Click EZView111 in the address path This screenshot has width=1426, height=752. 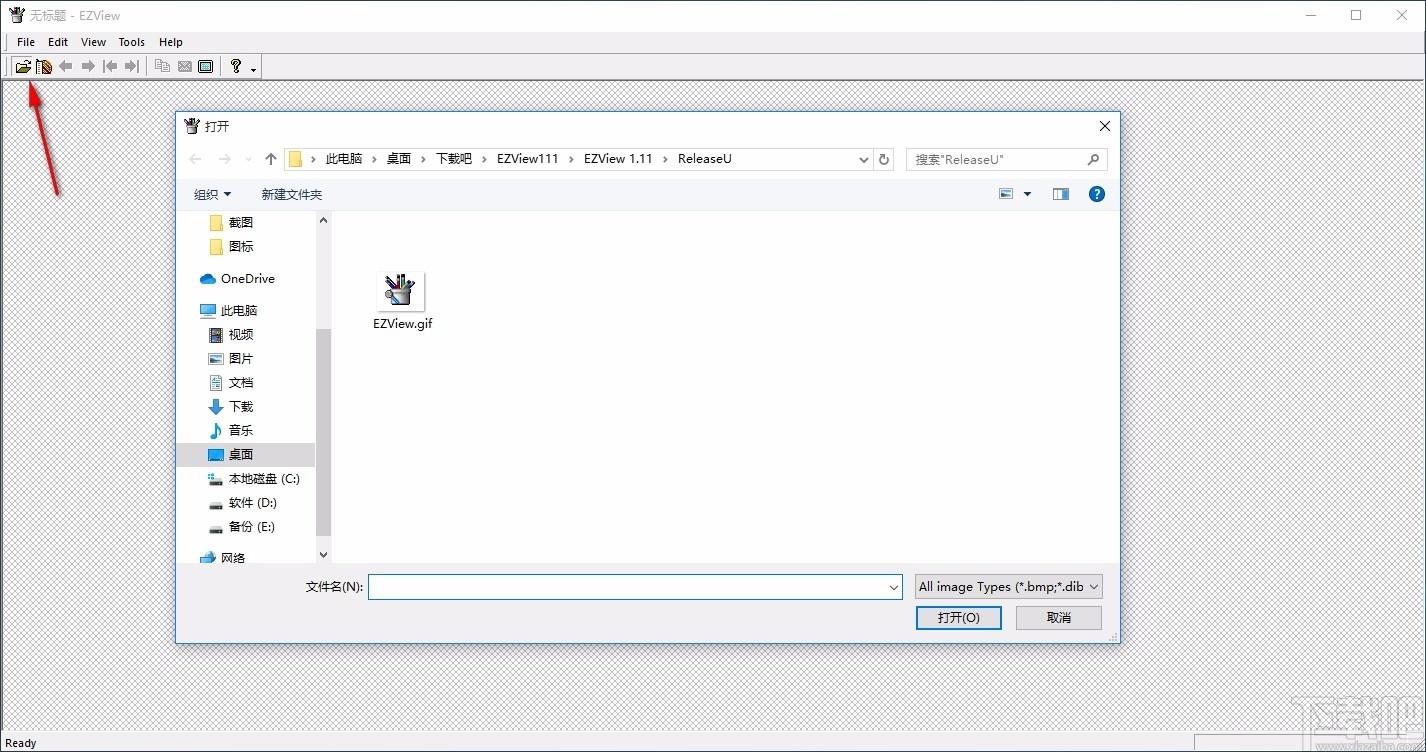pos(527,159)
